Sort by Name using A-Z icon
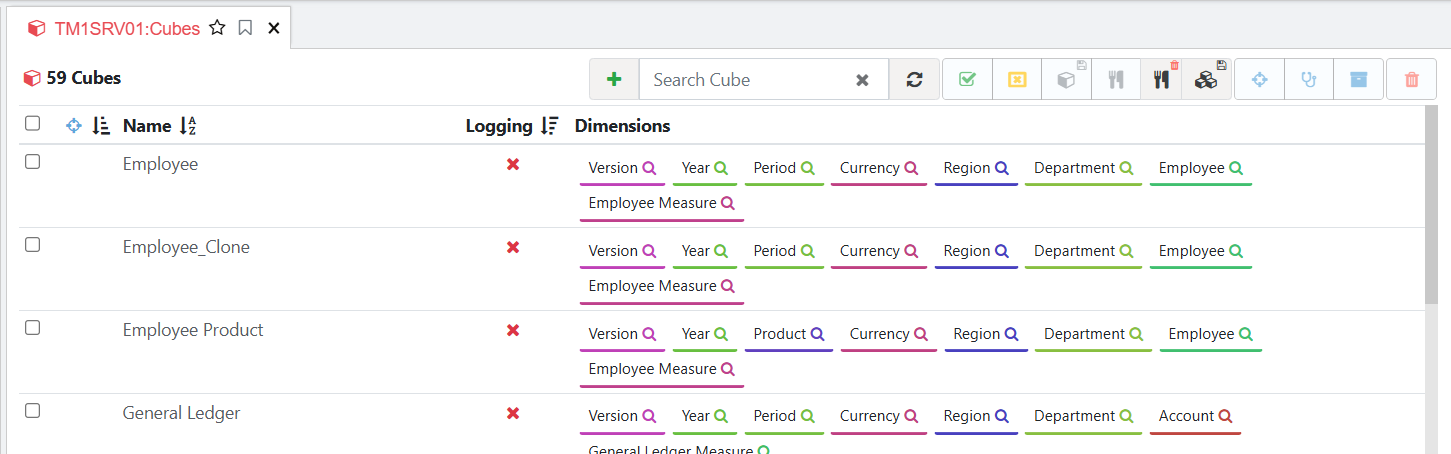 pyautogui.click(x=188, y=126)
